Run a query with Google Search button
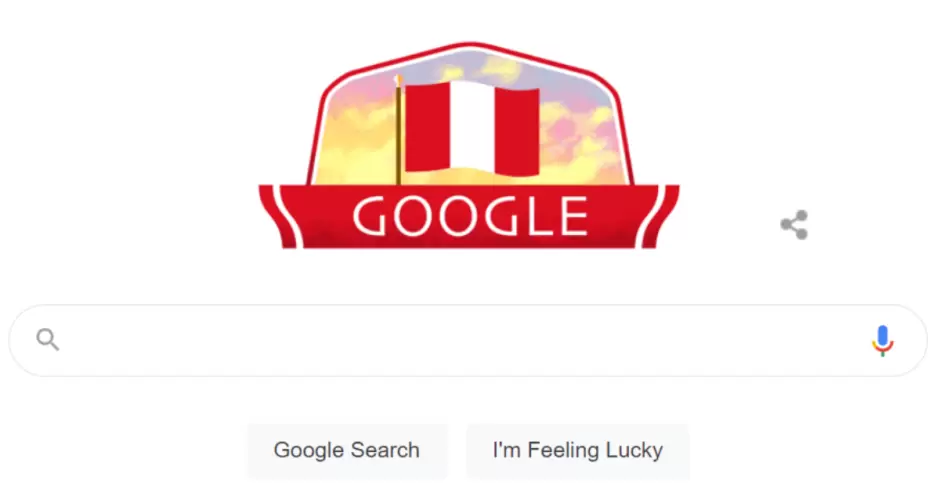 coord(347,451)
